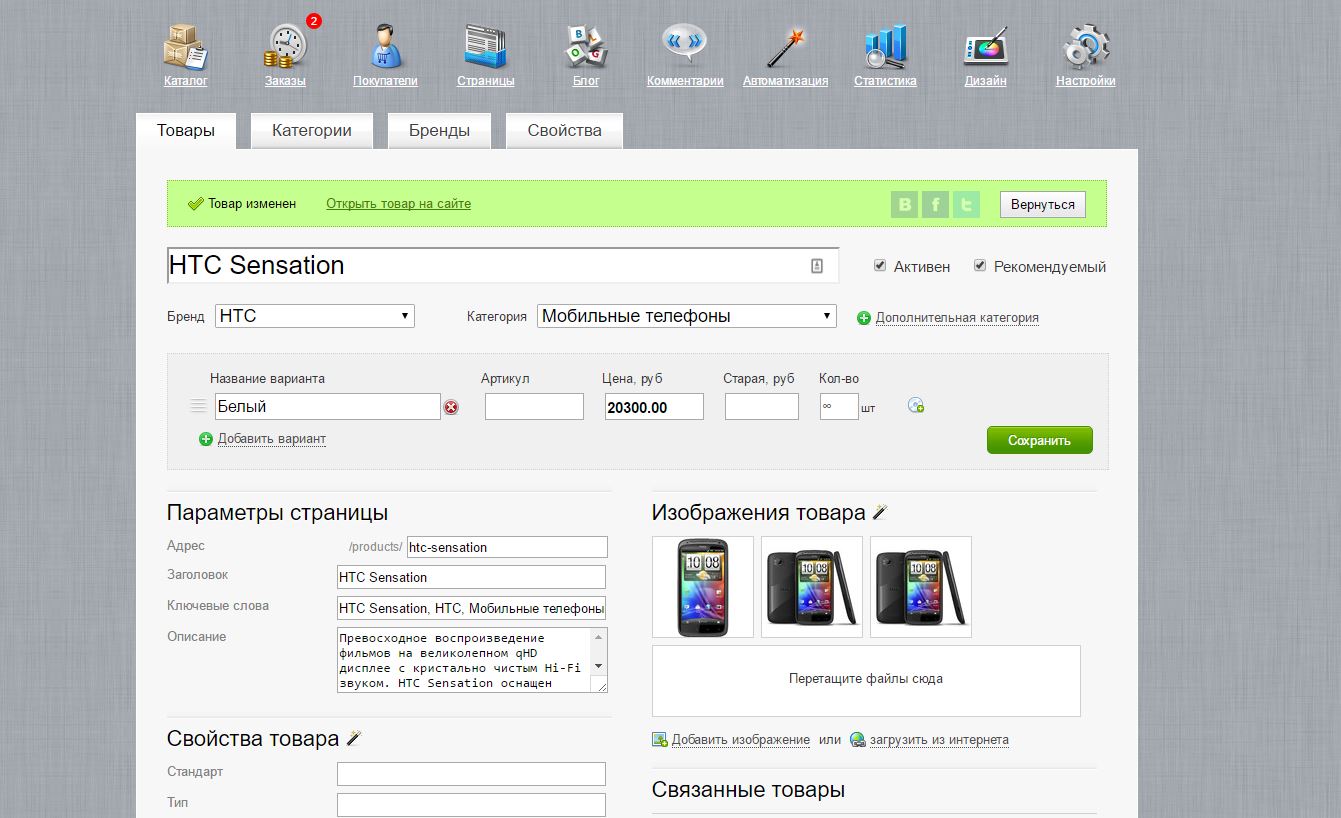Open the Покупатели customers icon

coord(385,46)
